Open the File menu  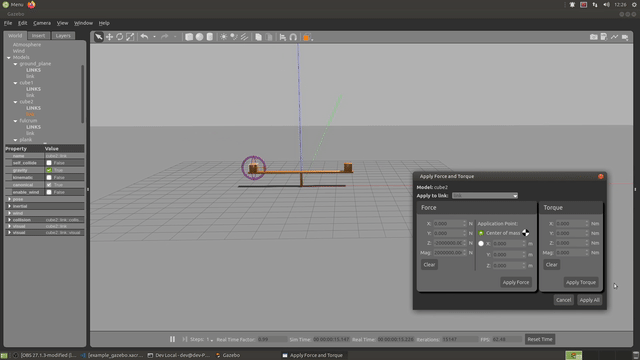click(8, 23)
